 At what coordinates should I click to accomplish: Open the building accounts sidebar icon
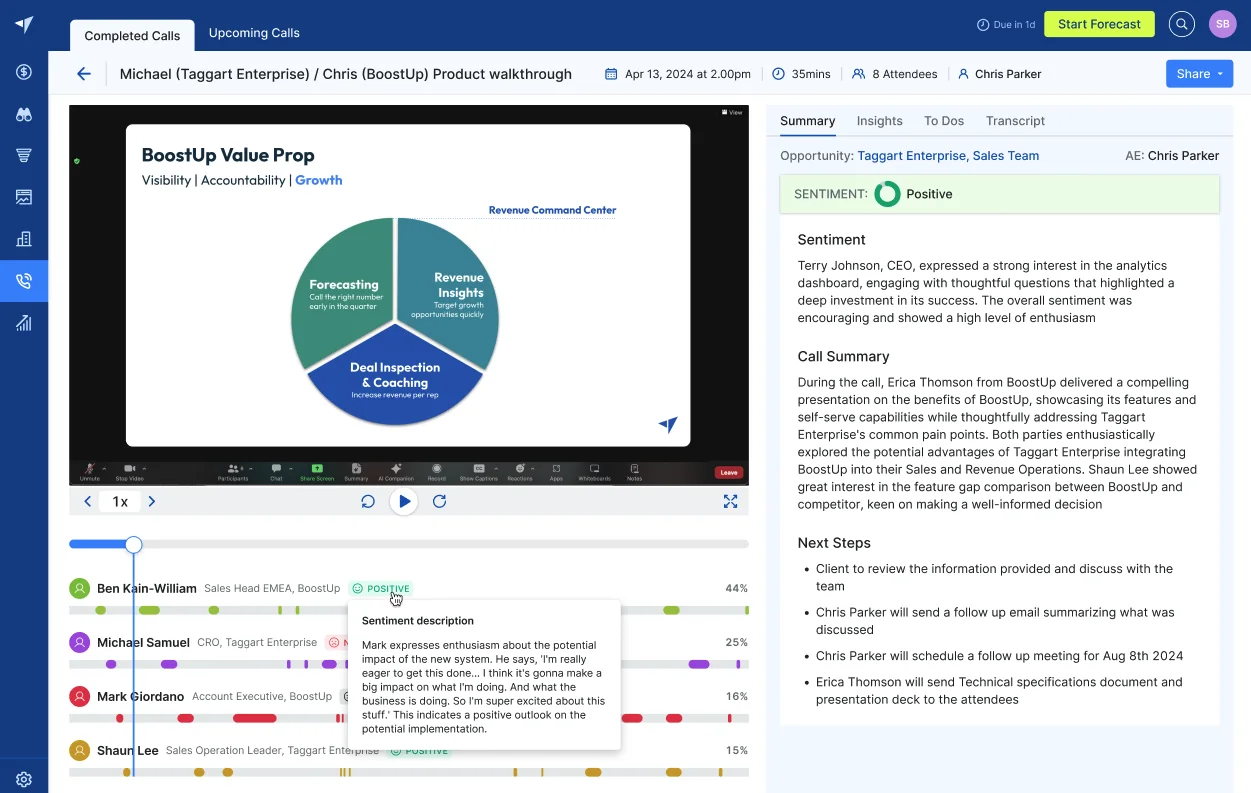(24, 239)
